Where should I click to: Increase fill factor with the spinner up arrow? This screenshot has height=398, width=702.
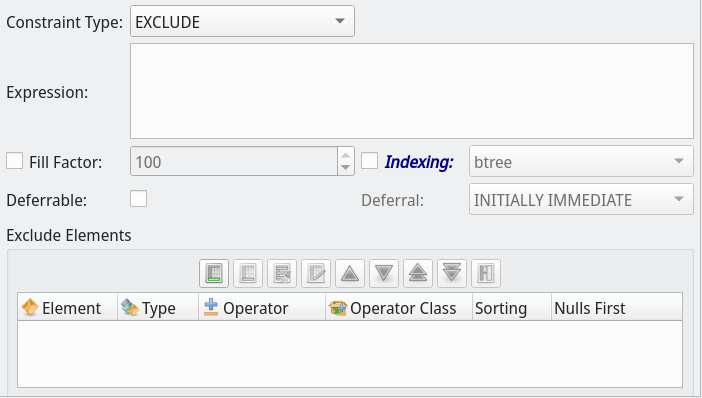pos(345,155)
